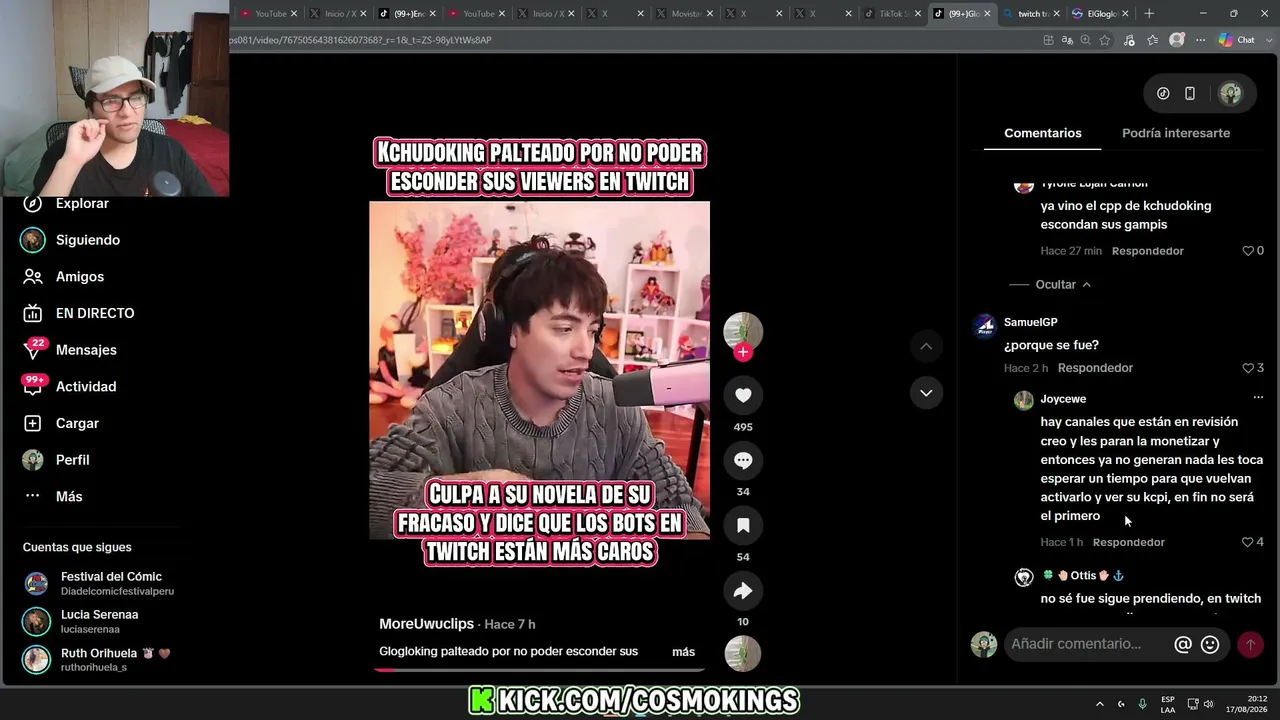Open a new browser tab
This screenshot has height=720, width=1280.
[x=1149, y=14]
